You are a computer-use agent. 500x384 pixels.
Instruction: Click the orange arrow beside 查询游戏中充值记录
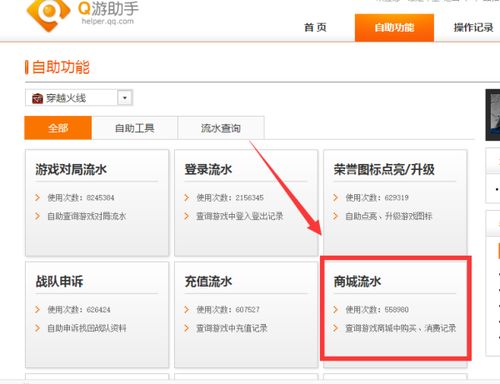[186, 328]
